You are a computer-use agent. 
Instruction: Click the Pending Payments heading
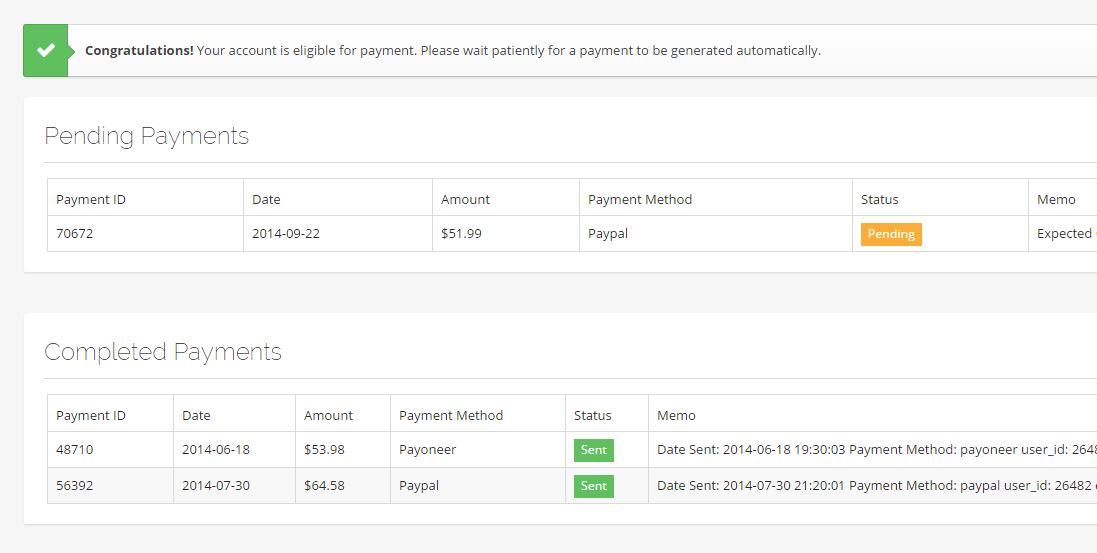point(147,136)
